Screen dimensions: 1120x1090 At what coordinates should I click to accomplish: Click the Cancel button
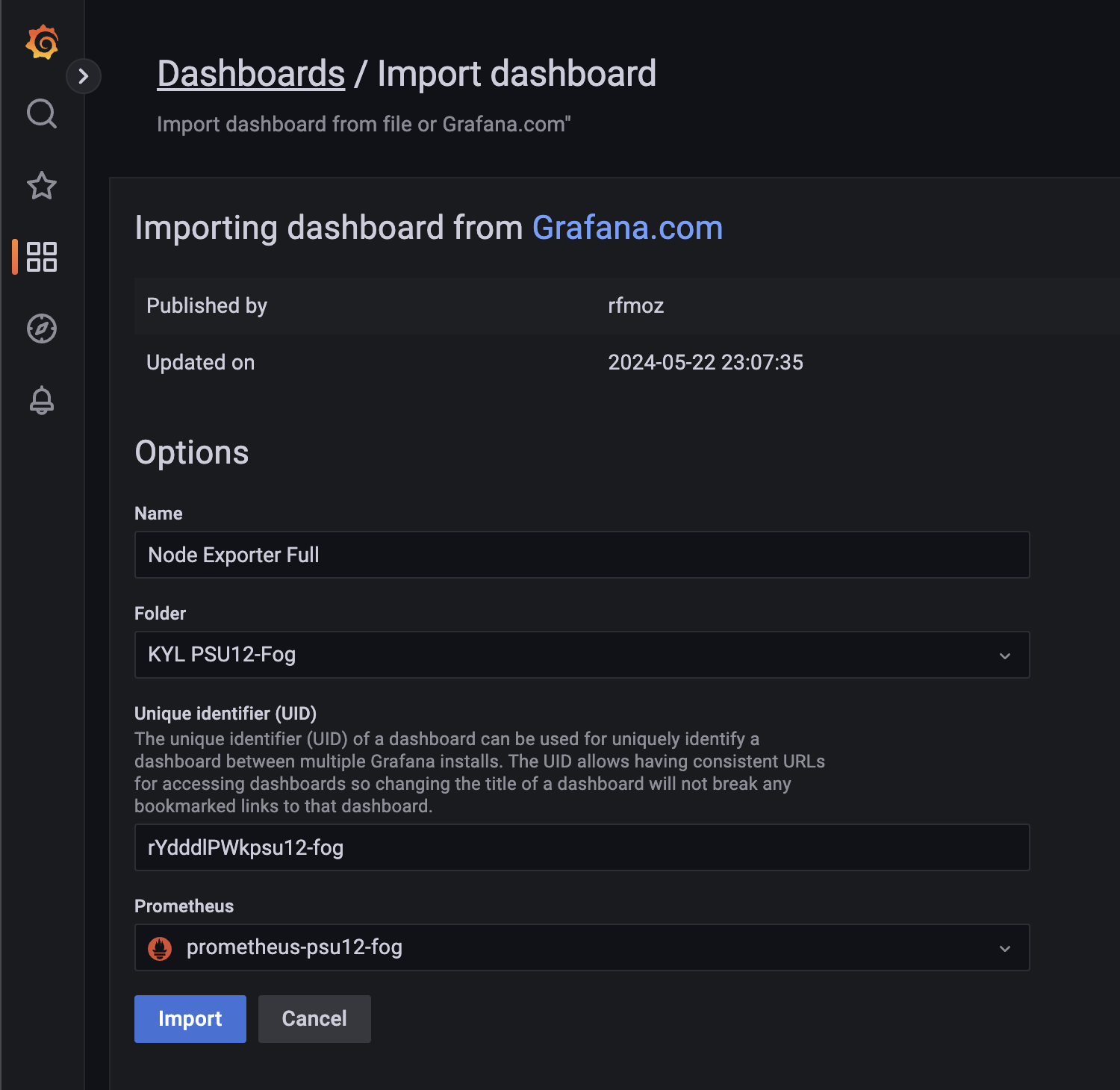[314, 1018]
